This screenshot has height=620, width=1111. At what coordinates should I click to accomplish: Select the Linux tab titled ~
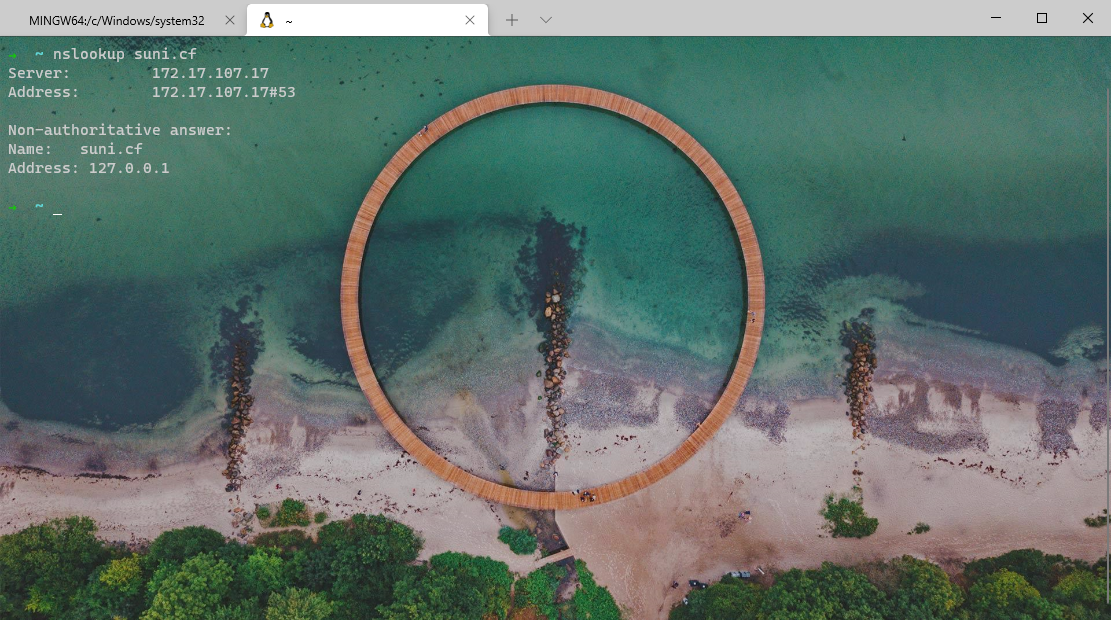click(x=367, y=21)
